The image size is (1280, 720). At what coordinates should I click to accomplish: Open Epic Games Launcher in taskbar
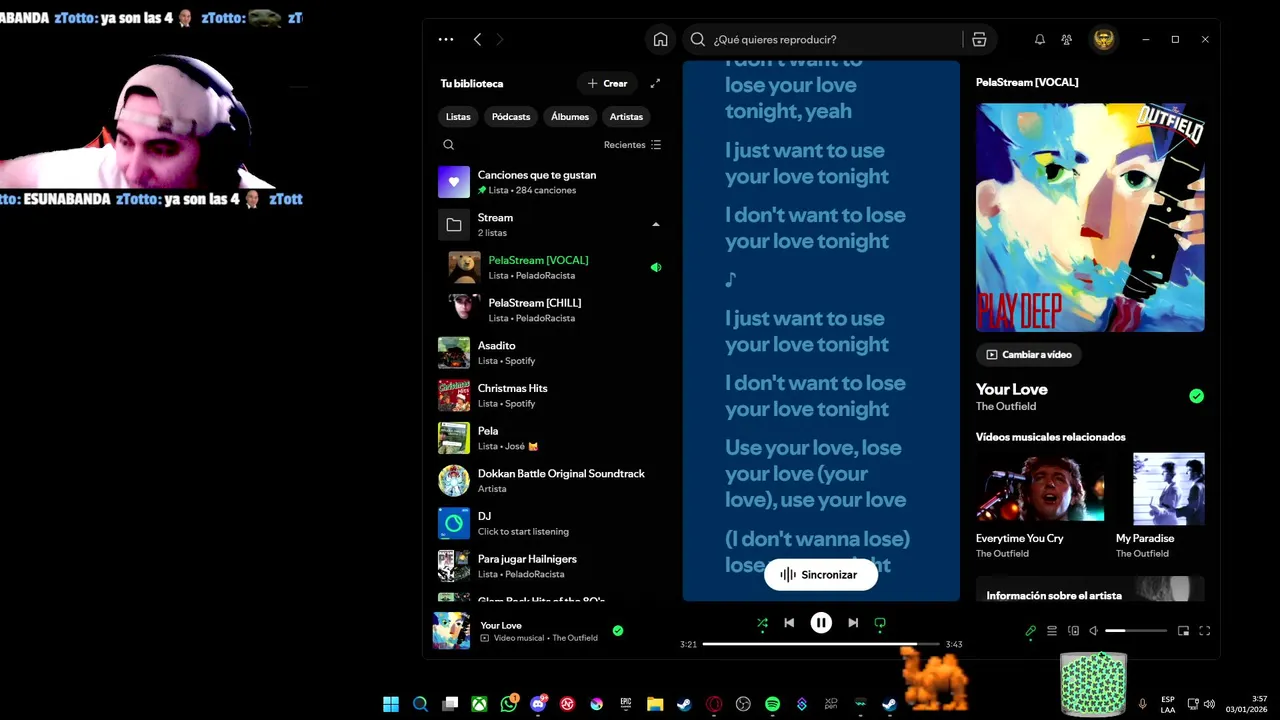tap(626, 704)
